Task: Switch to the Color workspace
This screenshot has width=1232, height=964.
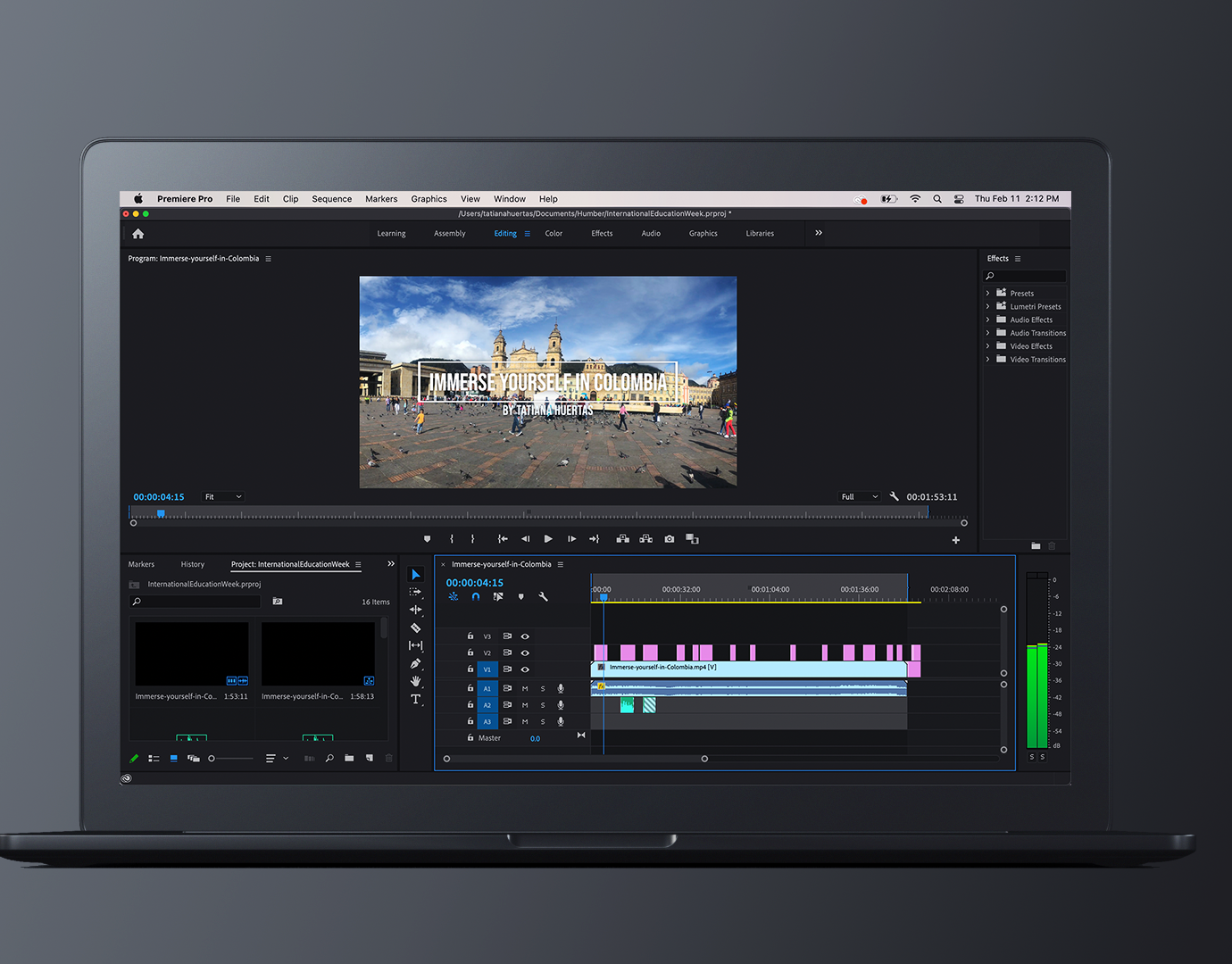Action: [554, 234]
